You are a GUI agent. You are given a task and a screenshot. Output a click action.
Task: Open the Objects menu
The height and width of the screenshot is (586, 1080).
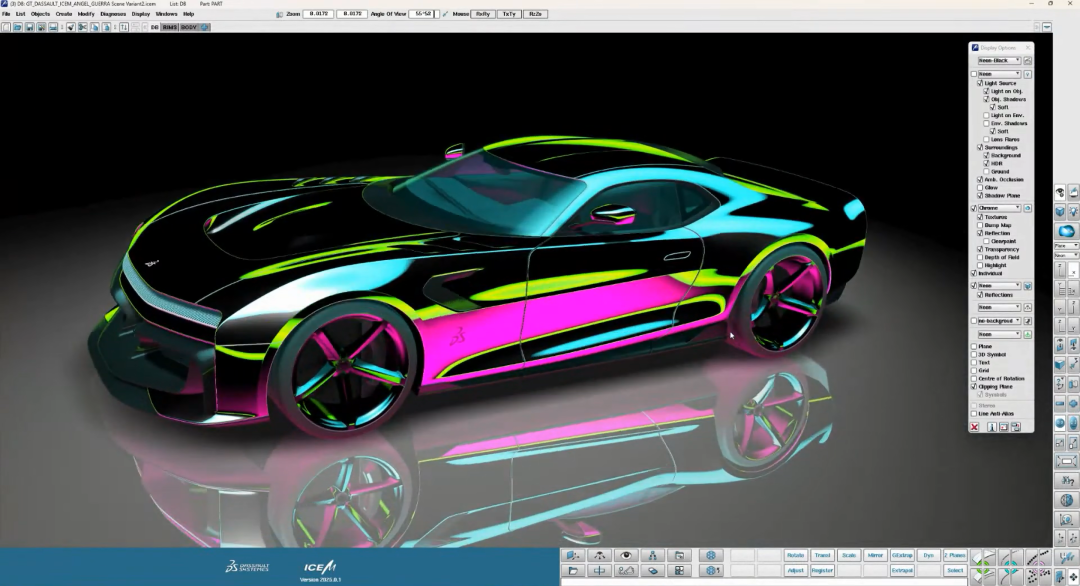[40, 14]
